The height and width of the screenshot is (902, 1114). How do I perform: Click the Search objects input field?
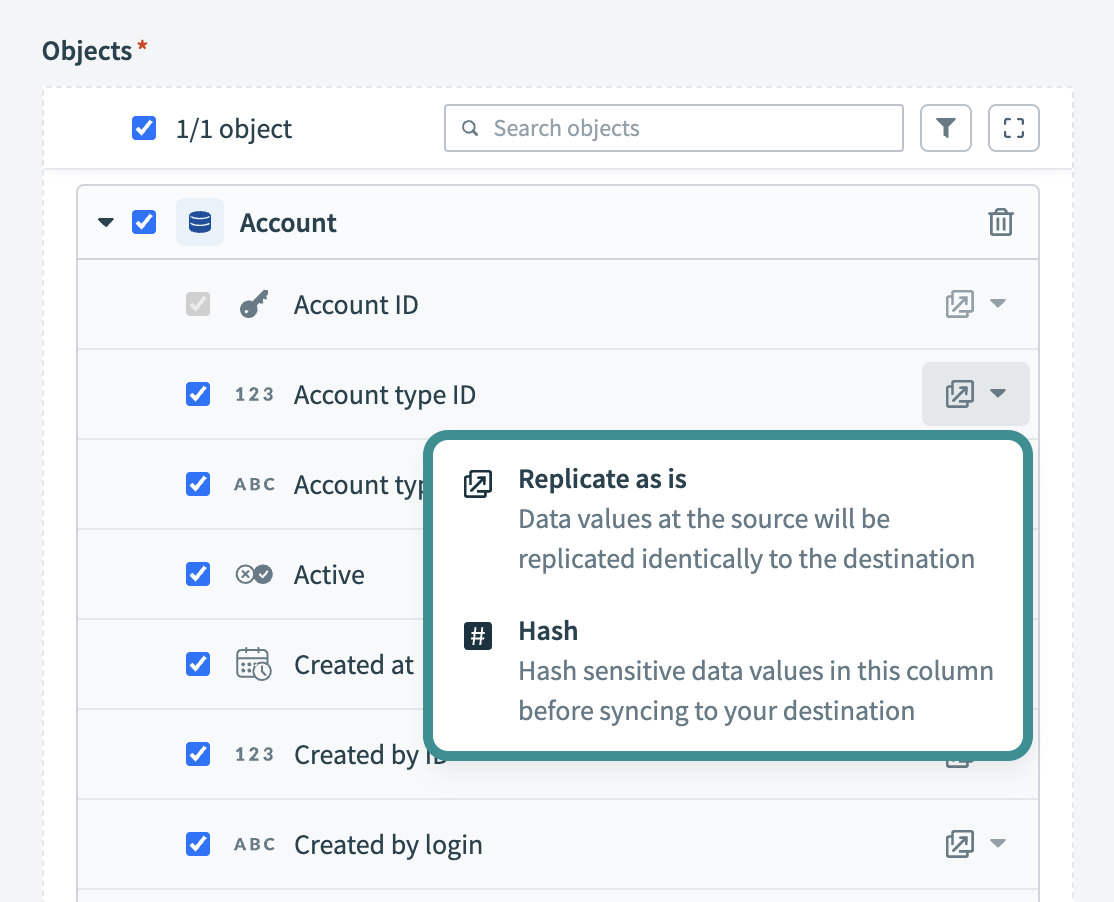tap(672, 128)
